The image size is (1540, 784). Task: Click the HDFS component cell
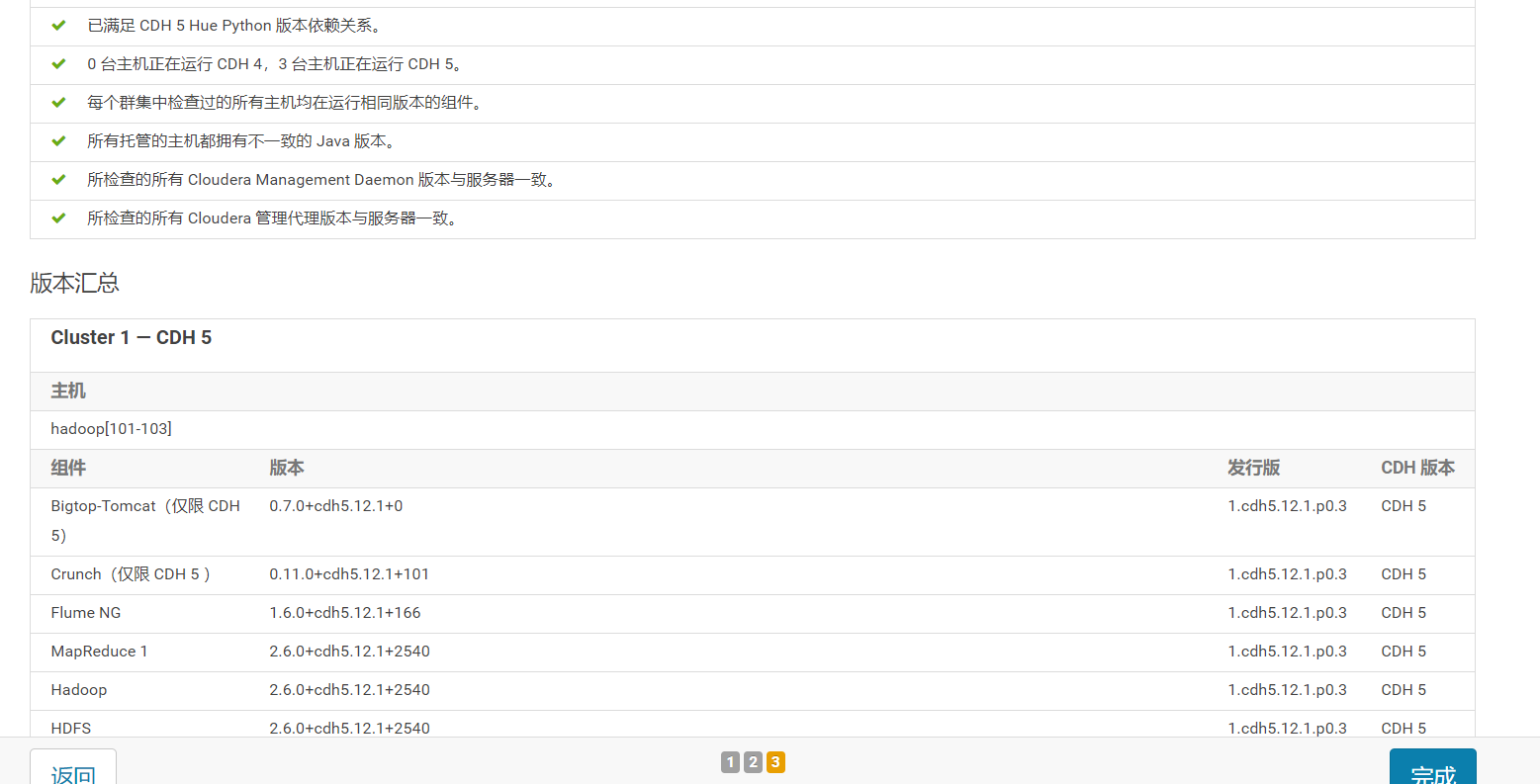coord(71,729)
